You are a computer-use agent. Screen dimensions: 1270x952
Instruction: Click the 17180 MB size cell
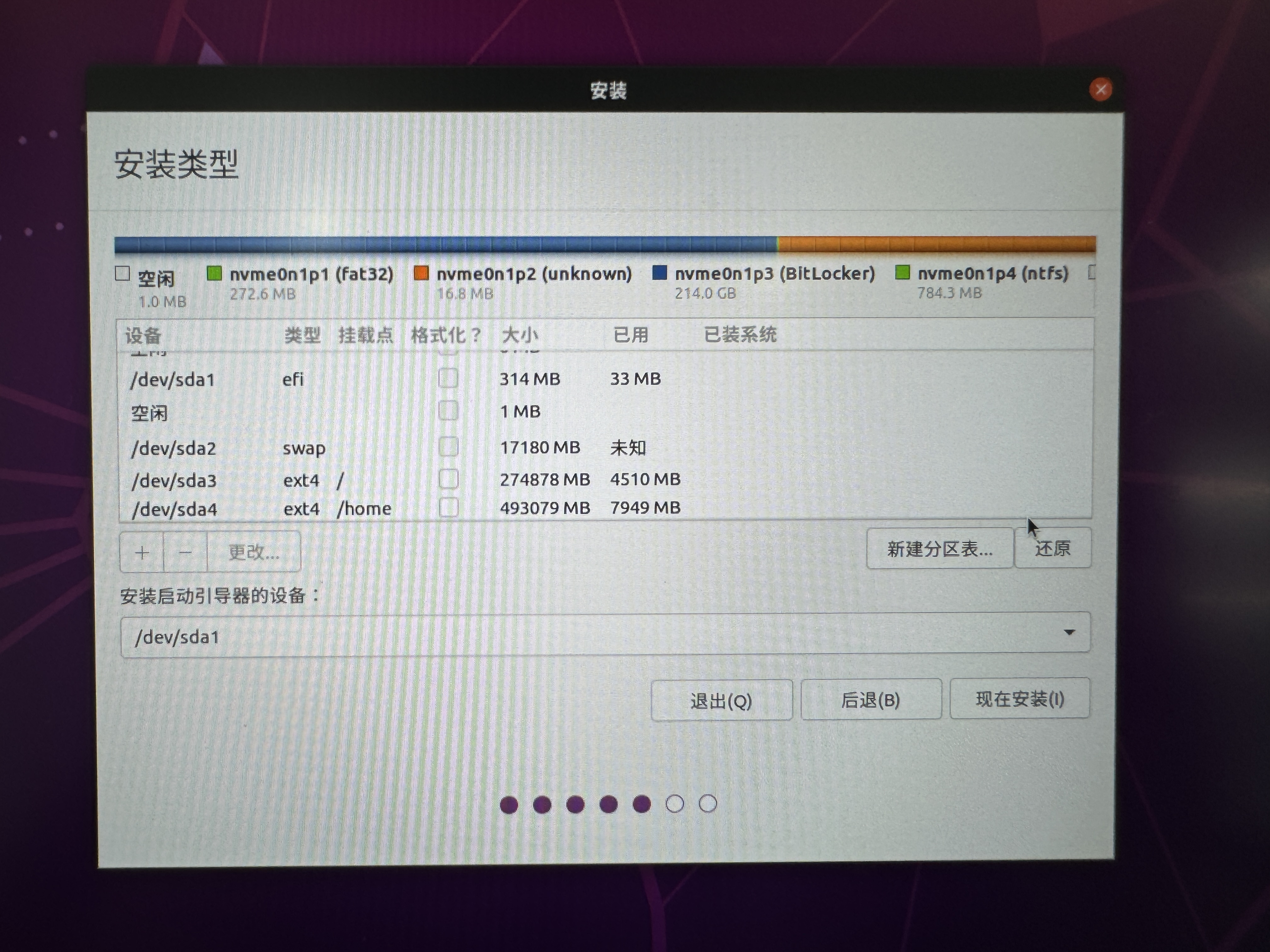coord(540,447)
